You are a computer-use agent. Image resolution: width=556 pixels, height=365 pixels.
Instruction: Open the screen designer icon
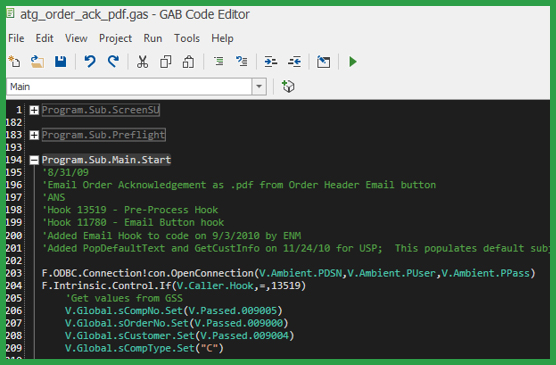(x=323, y=62)
